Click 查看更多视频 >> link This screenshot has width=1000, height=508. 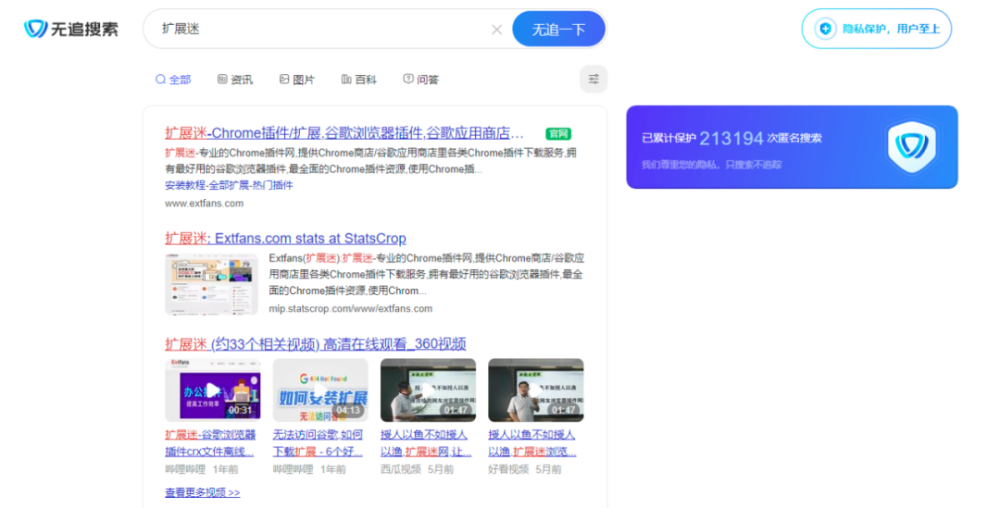pyautogui.click(x=203, y=493)
